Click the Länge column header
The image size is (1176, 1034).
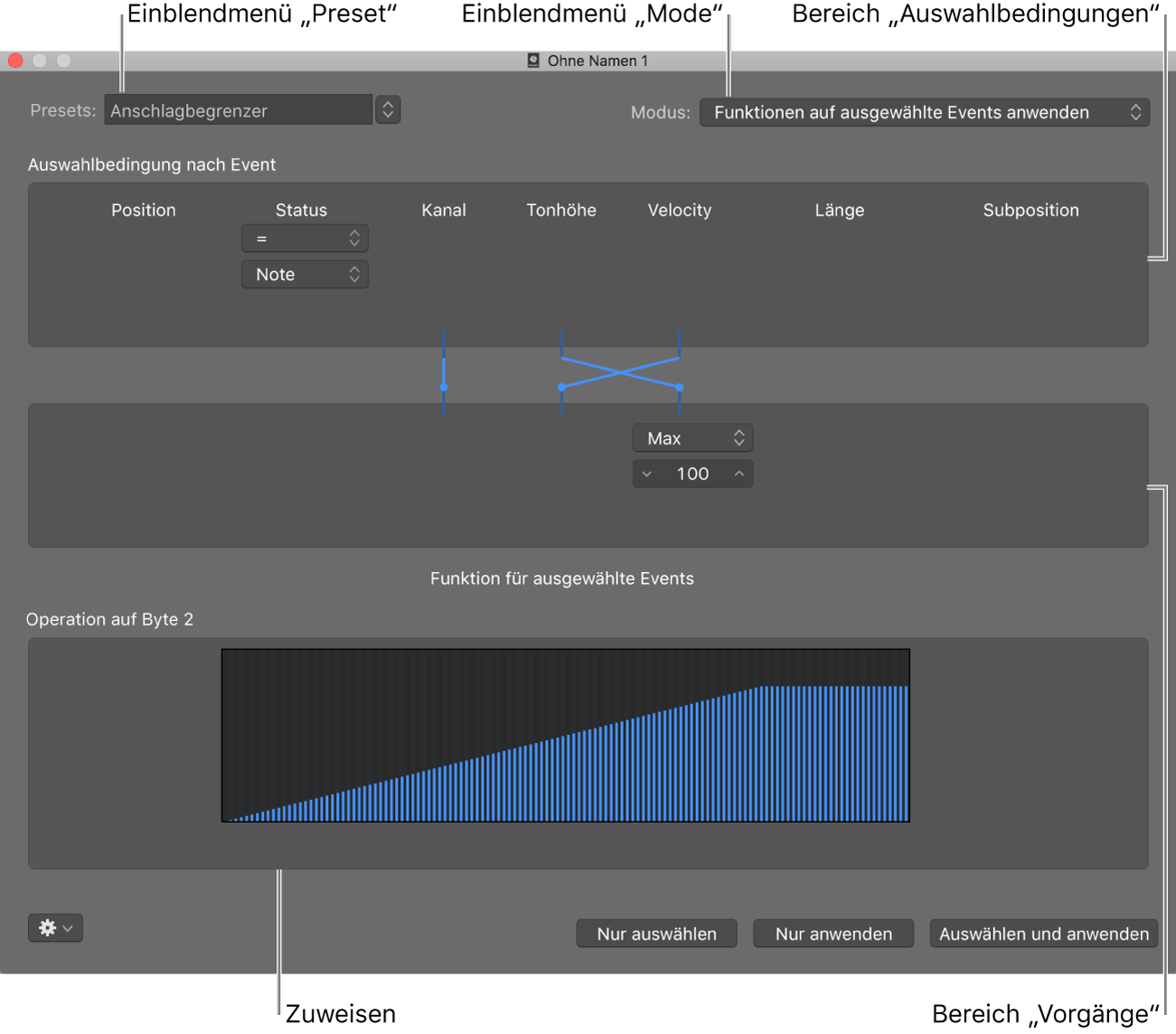coord(840,210)
